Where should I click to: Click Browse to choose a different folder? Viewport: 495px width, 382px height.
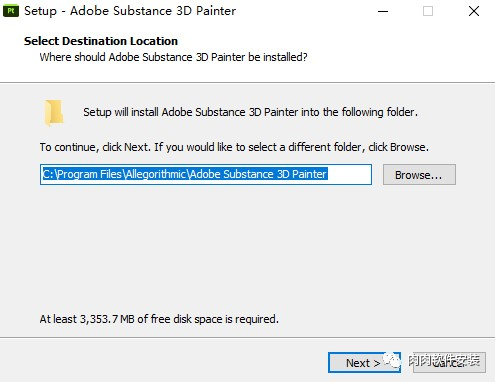pos(419,174)
